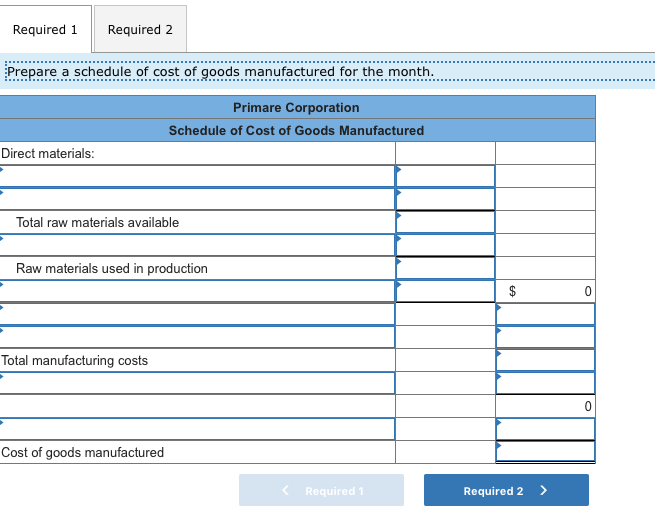Open label dropdown directly below Total manufacturing costs
655x524 pixels.
[x=197, y=383]
